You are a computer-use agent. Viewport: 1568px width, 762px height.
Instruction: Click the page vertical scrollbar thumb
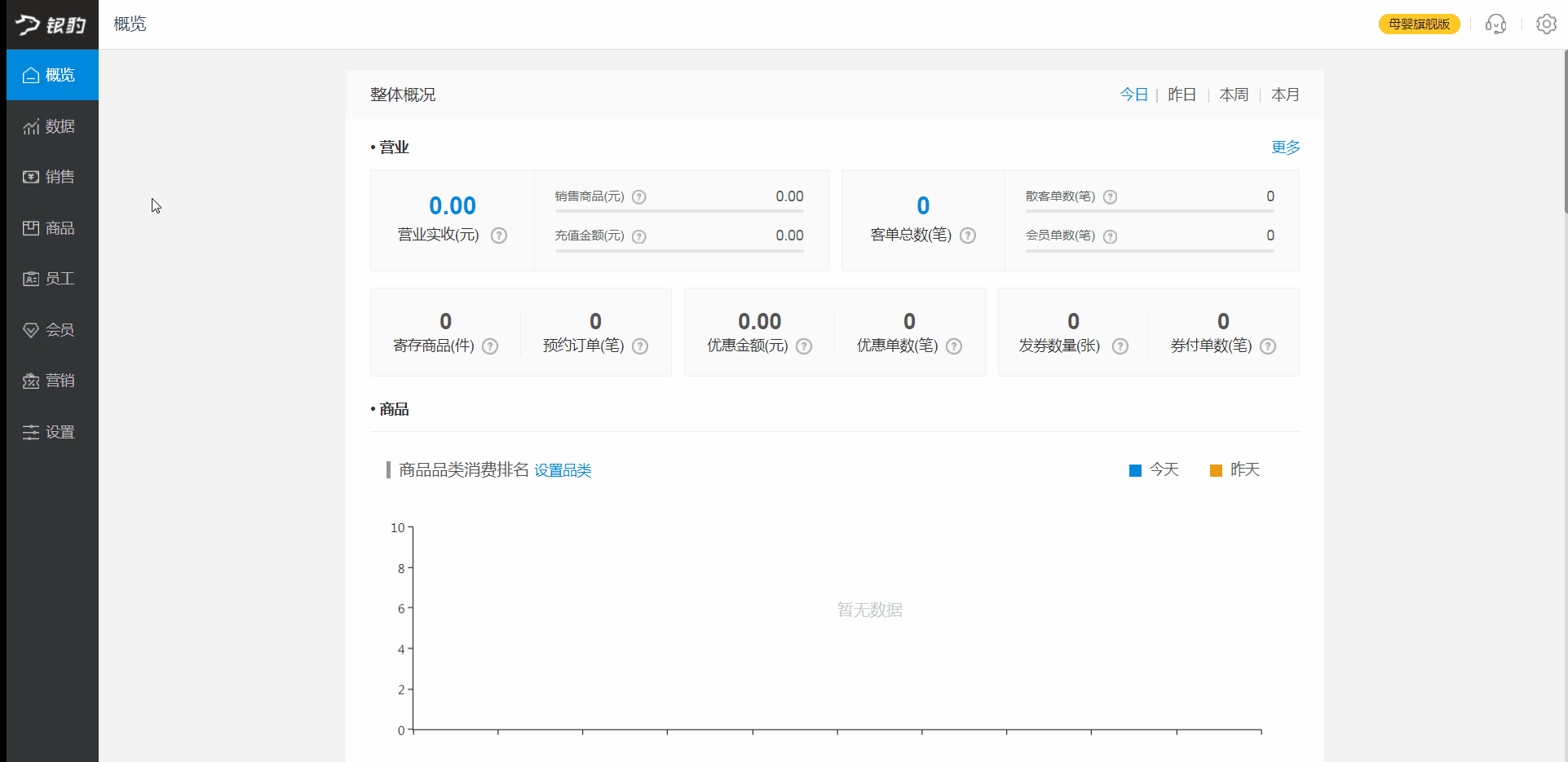(x=1565, y=130)
